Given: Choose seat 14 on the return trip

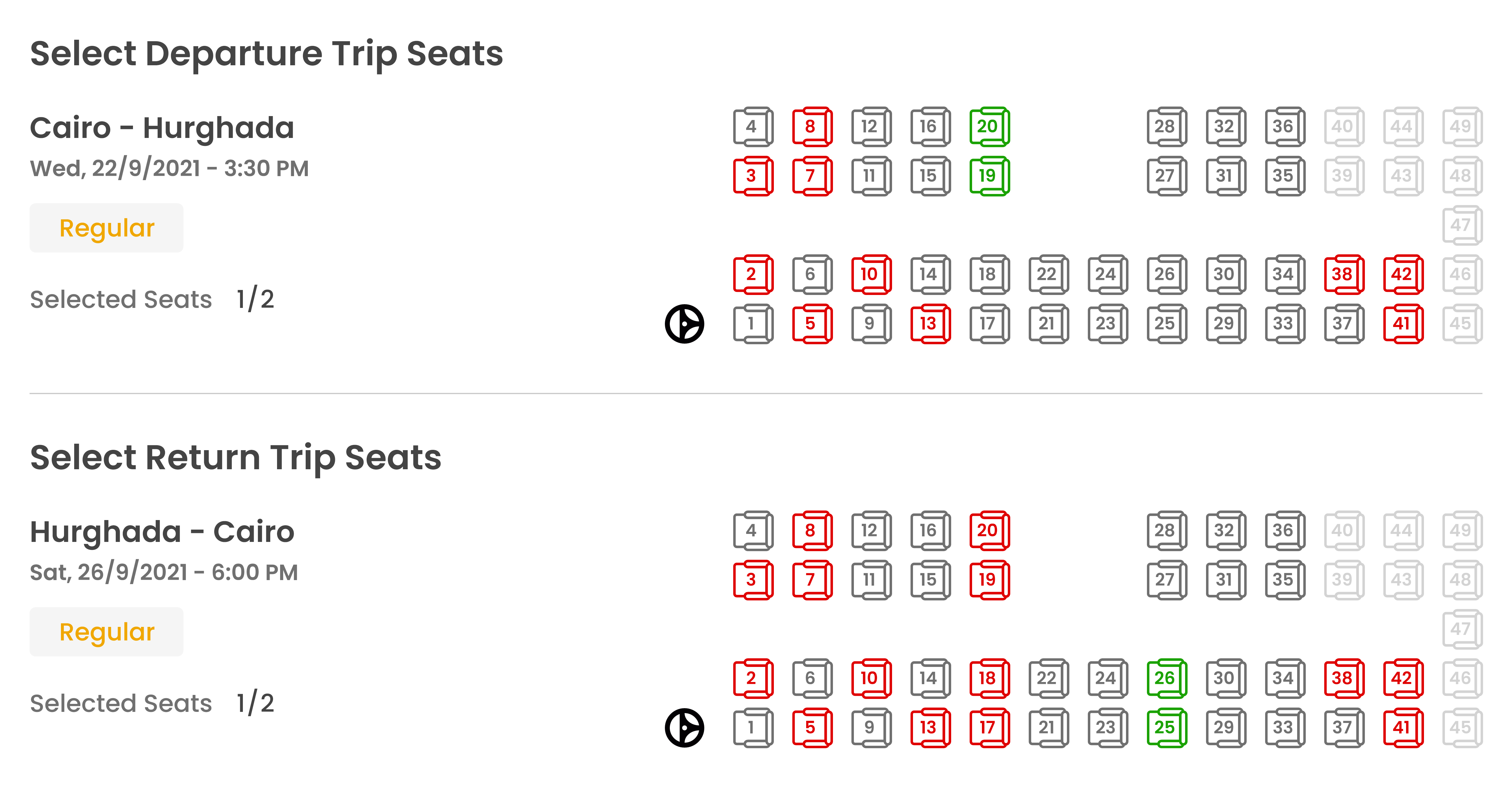Looking at the screenshot, I should 930,678.
